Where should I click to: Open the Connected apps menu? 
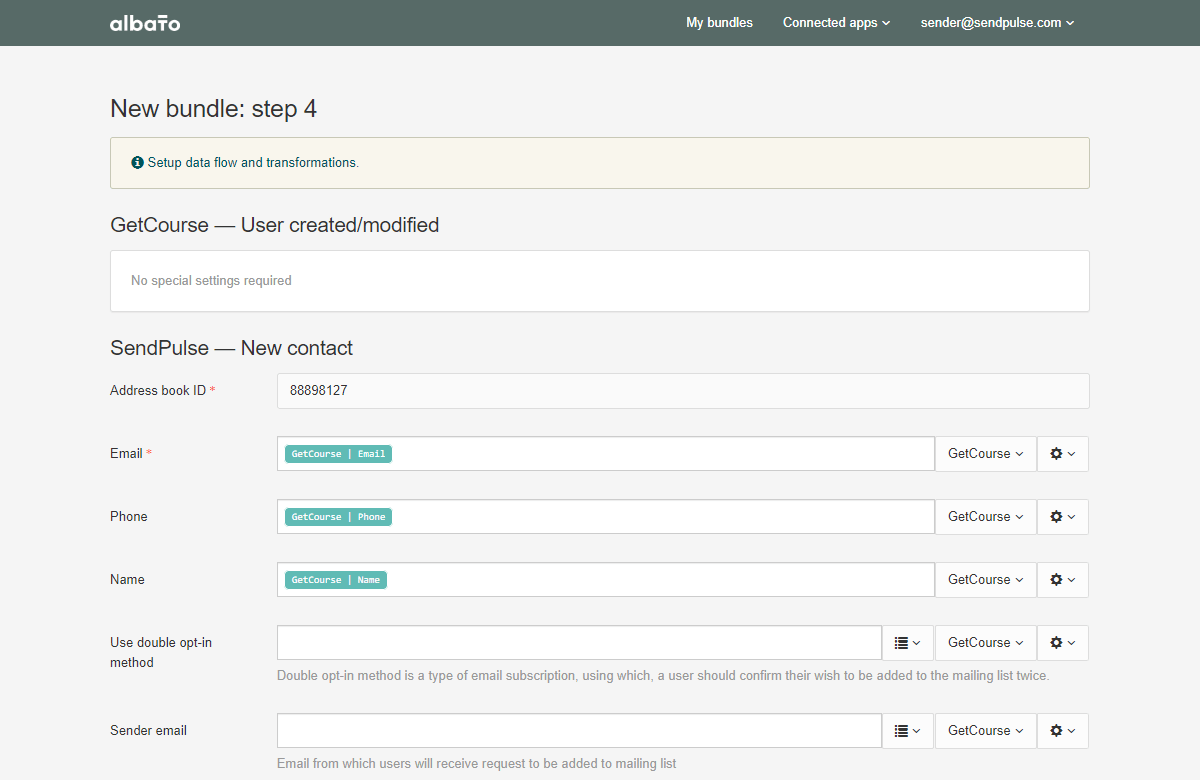(836, 23)
